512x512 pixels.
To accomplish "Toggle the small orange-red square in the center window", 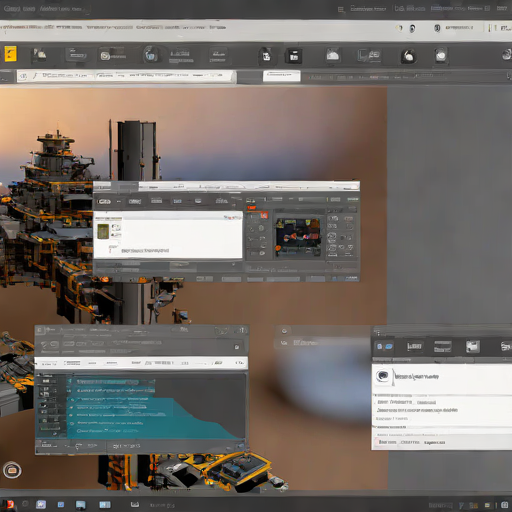I will click(x=264, y=216).
